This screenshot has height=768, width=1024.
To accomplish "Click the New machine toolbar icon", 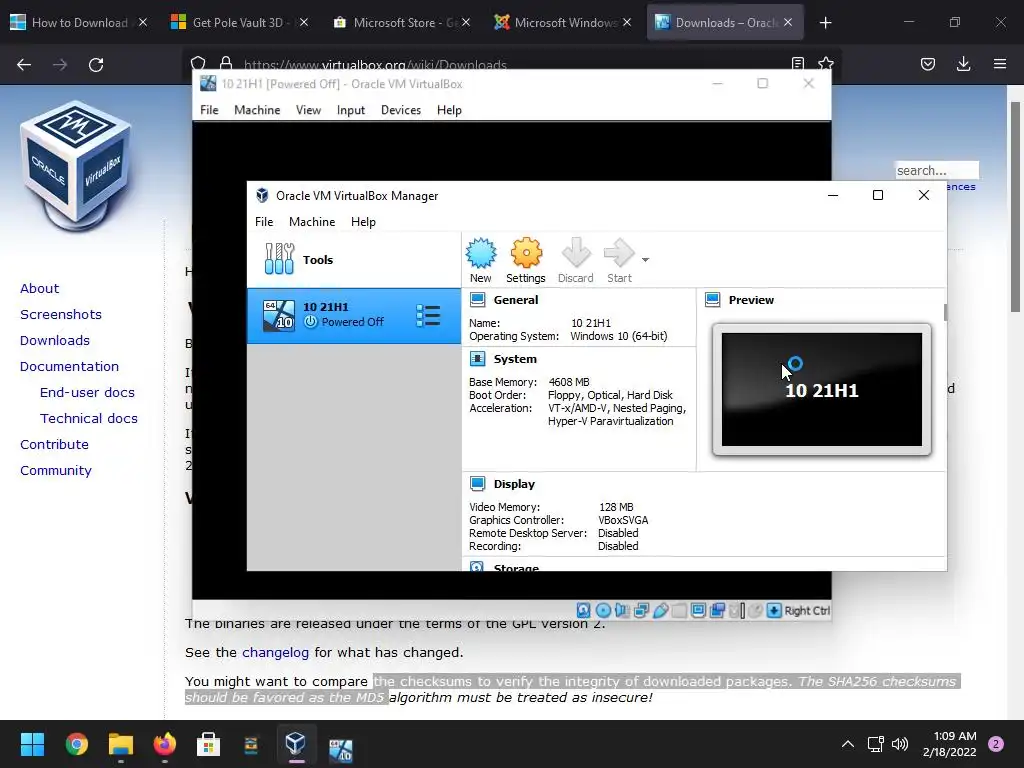I will tap(481, 260).
